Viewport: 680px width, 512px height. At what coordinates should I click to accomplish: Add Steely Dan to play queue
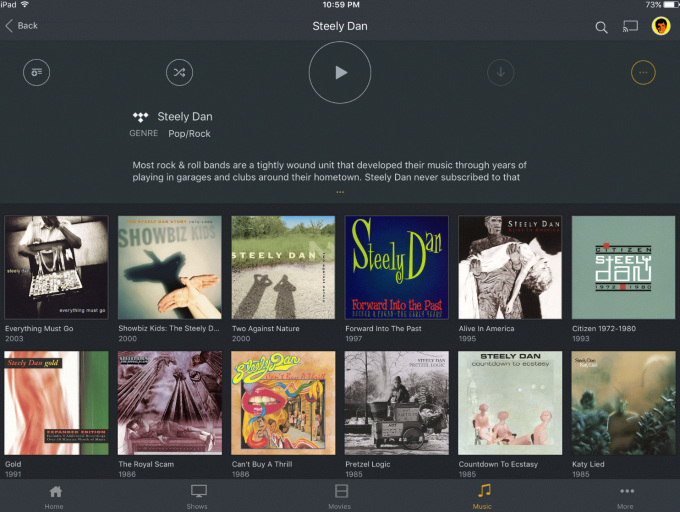[37, 72]
